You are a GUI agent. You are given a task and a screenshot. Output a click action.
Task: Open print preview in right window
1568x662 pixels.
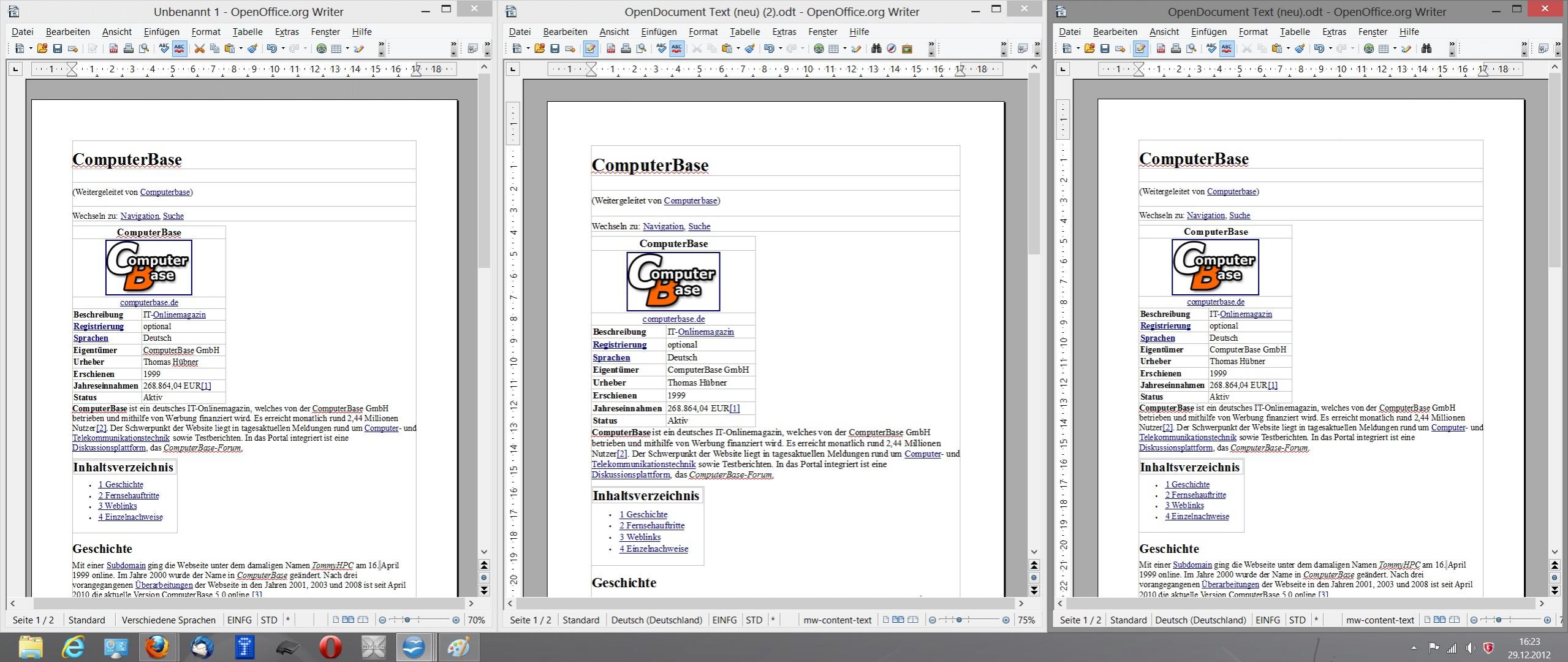(1191, 49)
